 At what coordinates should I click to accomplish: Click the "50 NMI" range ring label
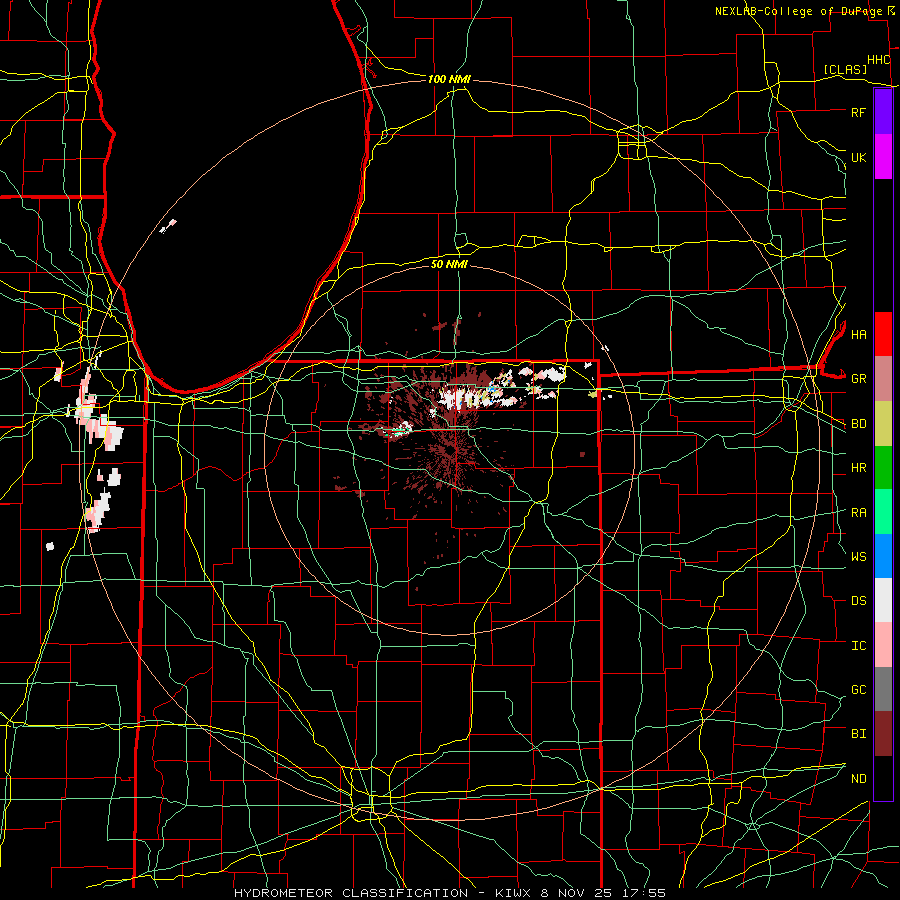click(449, 264)
